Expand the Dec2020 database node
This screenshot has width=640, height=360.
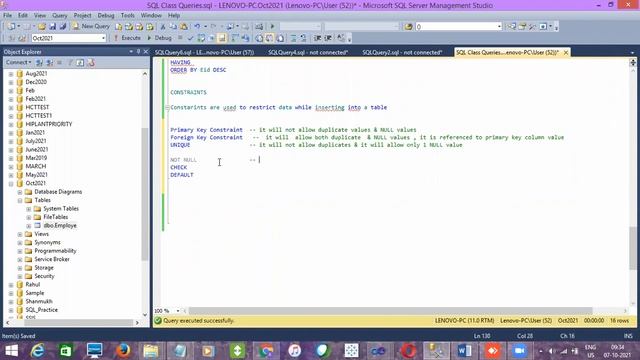(11, 82)
